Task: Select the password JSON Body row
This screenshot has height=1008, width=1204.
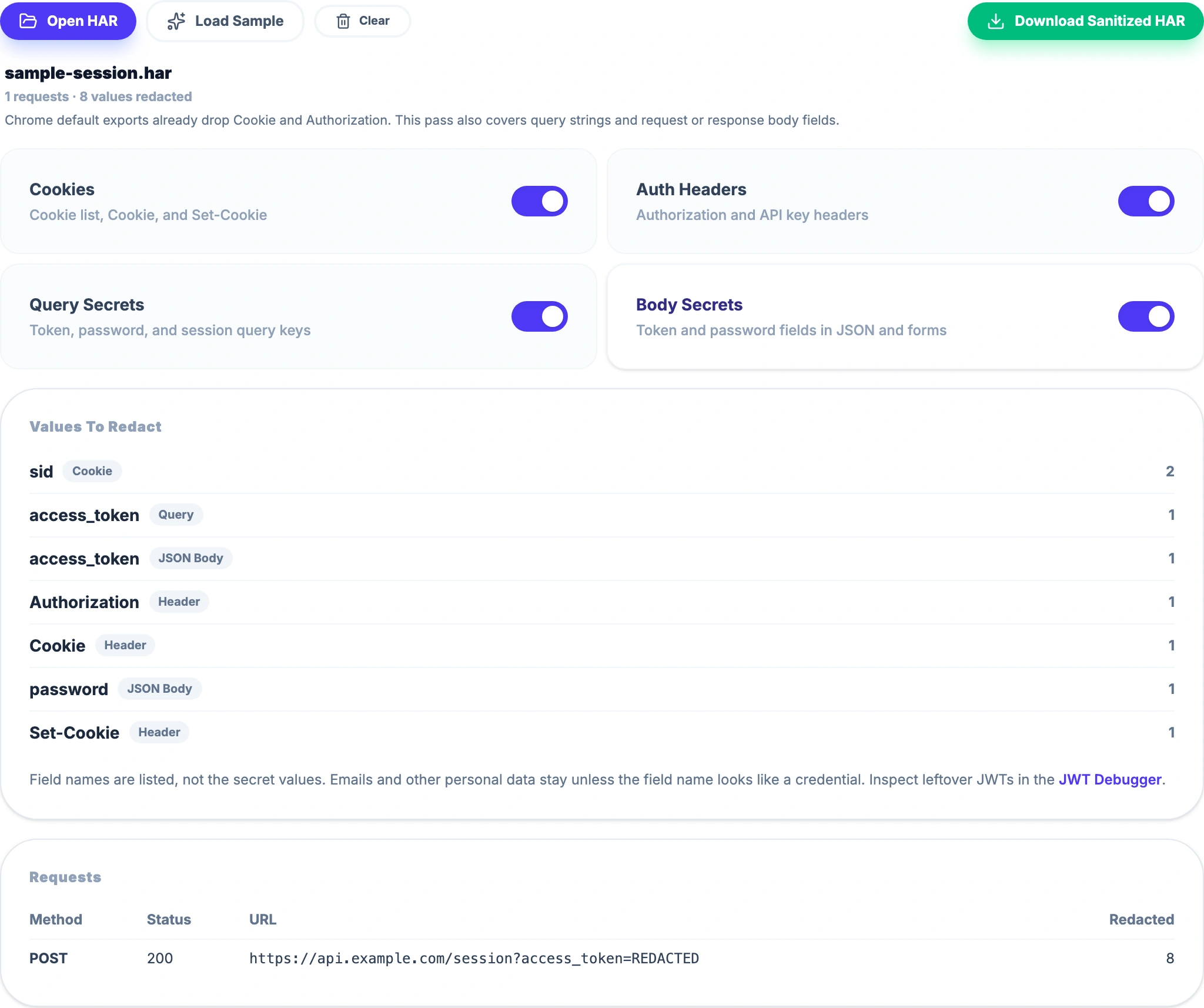Action: click(602, 689)
